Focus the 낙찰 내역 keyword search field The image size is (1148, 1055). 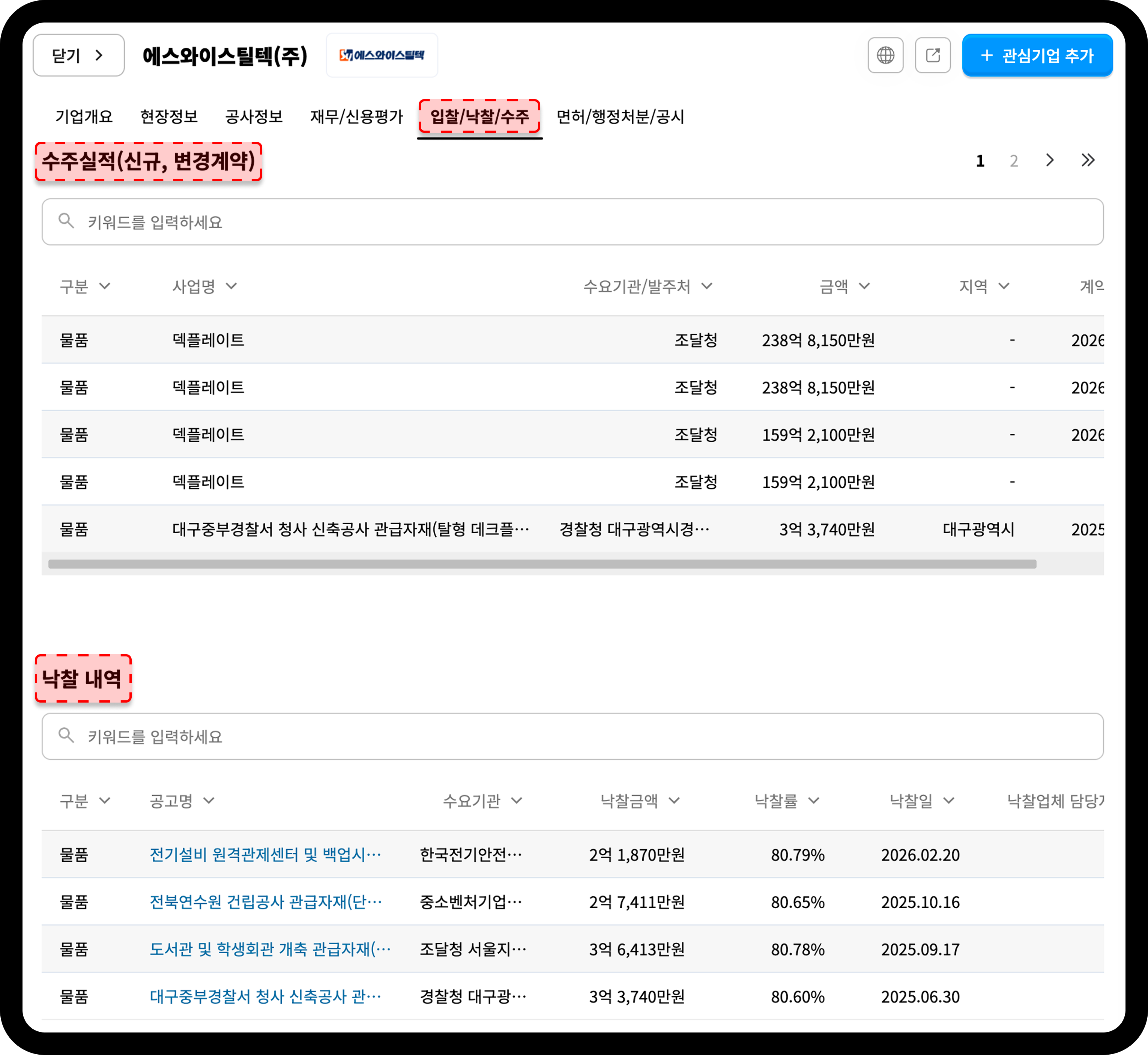(572, 736)
